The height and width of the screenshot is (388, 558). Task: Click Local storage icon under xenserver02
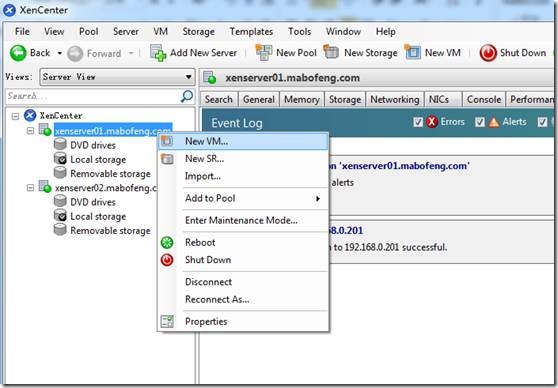(x=60, y=215)
